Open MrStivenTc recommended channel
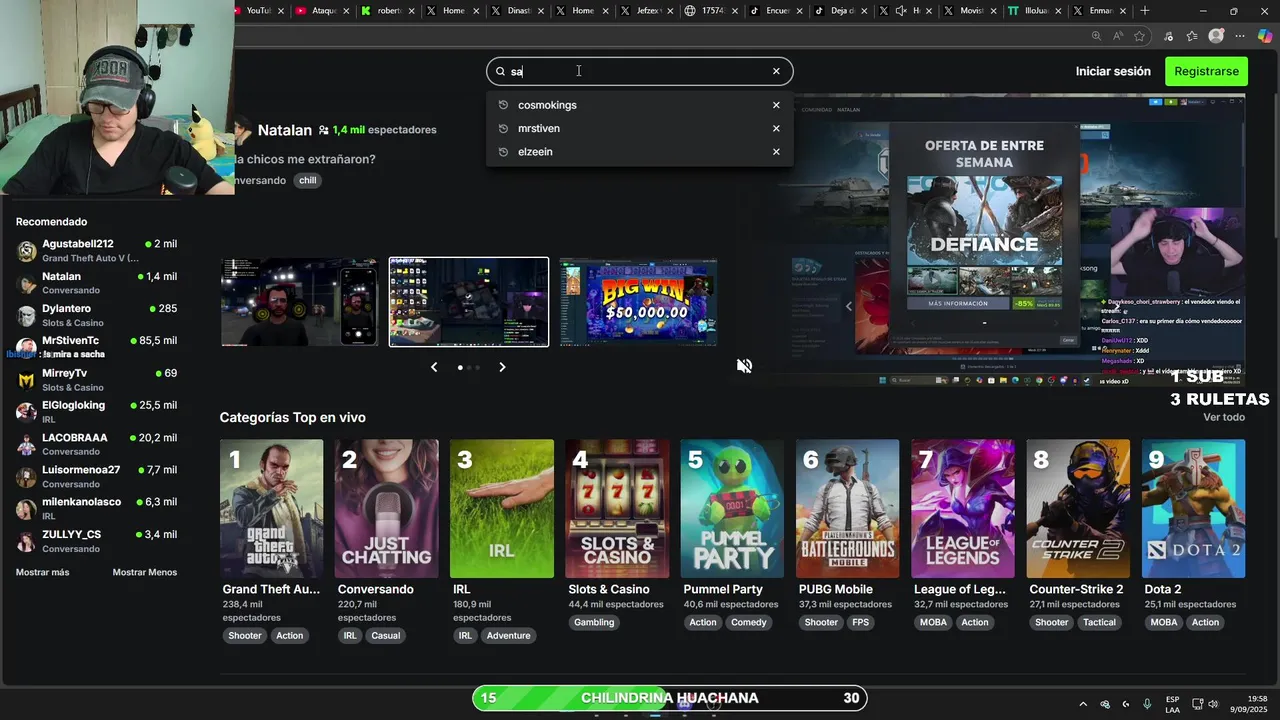Viewport: 1280px width, 720px height. pyautogui.click(x=96, y=347)
